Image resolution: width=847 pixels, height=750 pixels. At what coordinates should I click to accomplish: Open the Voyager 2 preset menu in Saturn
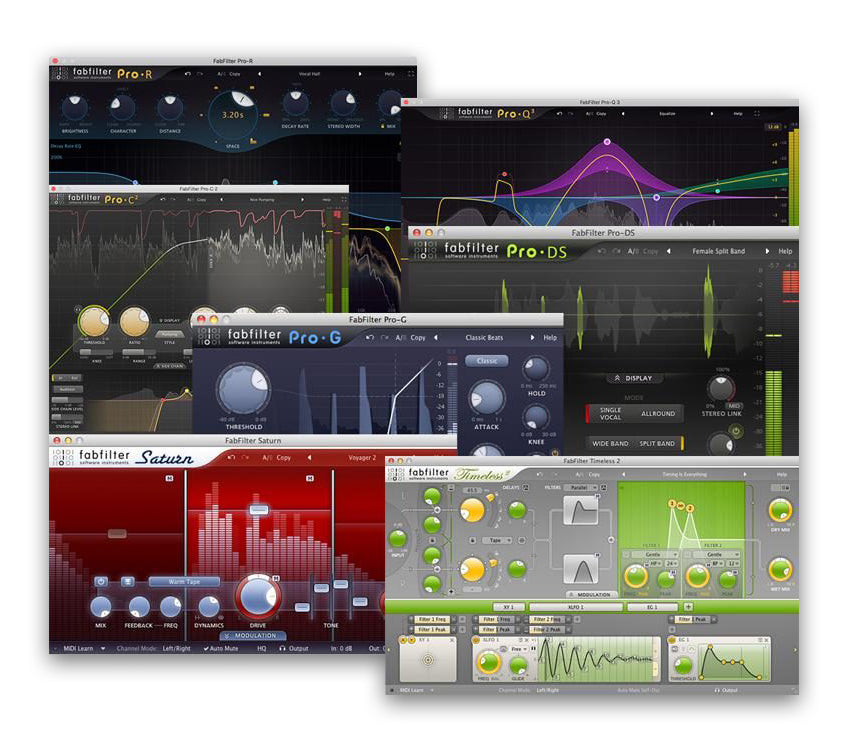(362, 458)
